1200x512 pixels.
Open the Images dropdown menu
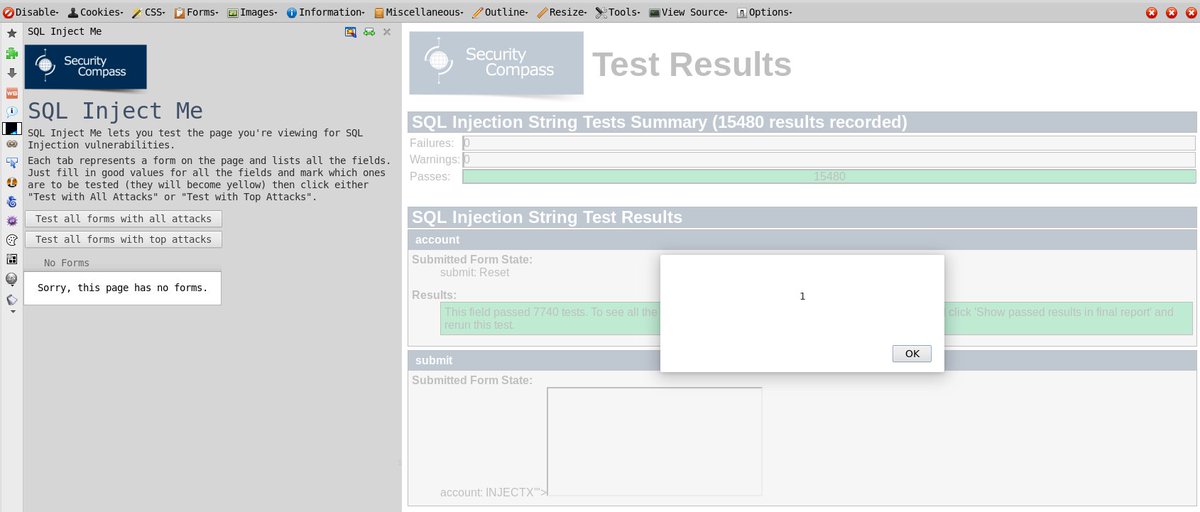(253, 13)
